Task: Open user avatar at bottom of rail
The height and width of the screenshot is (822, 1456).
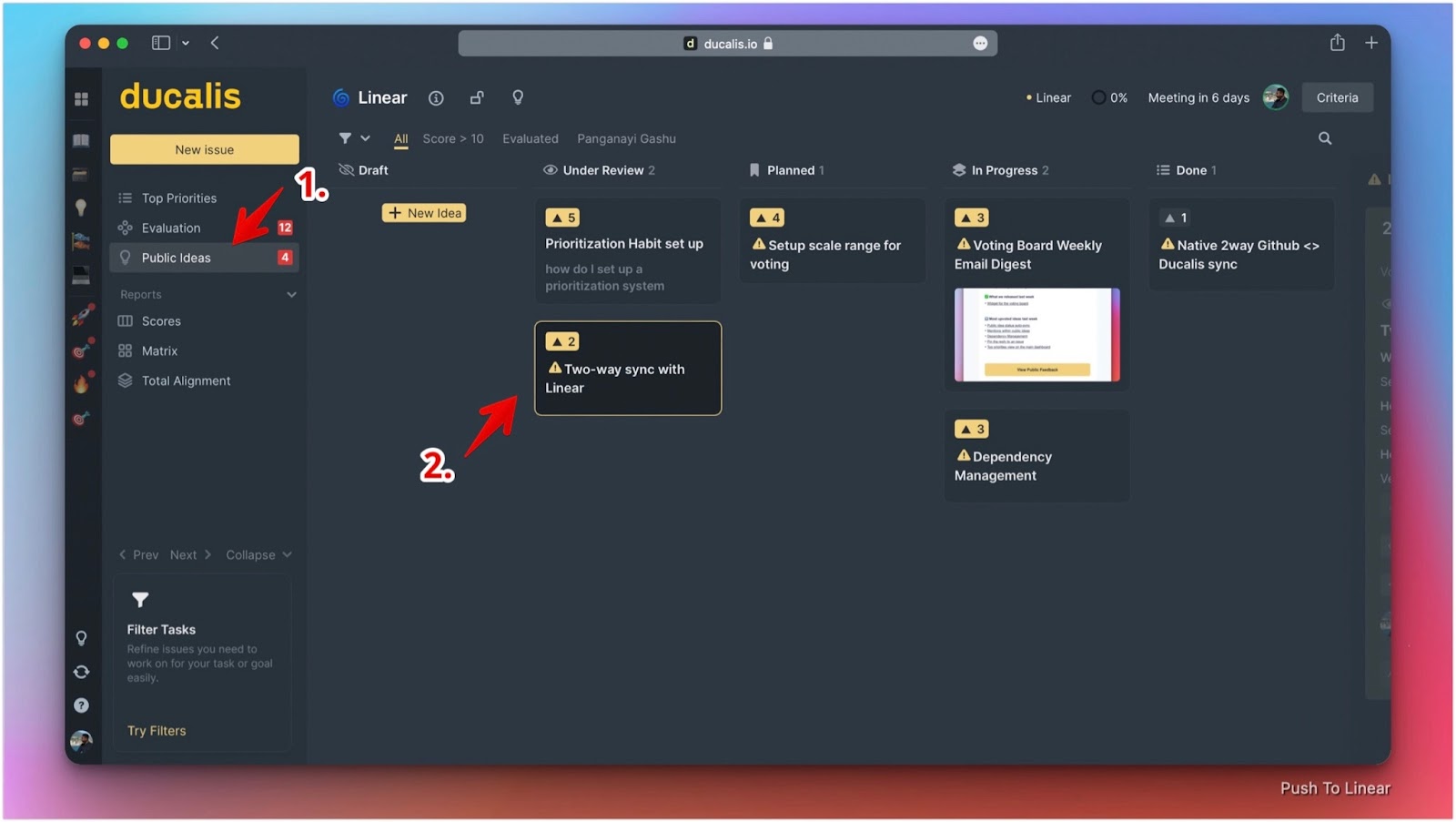Action: coord(81,741)
